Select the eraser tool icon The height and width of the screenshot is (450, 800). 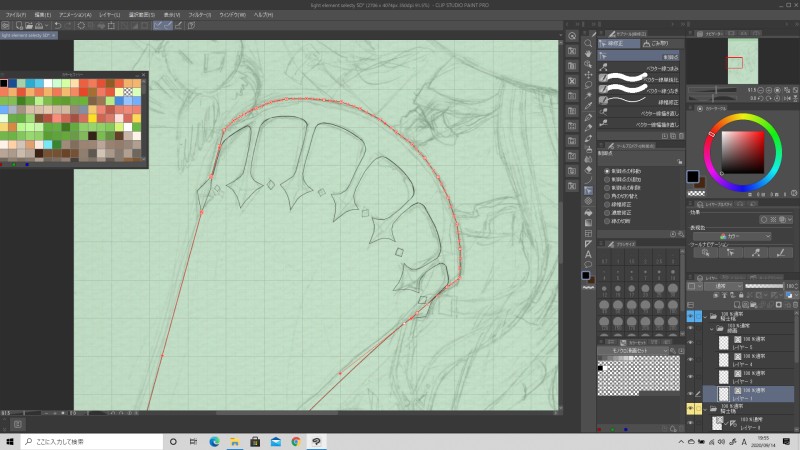588,168
